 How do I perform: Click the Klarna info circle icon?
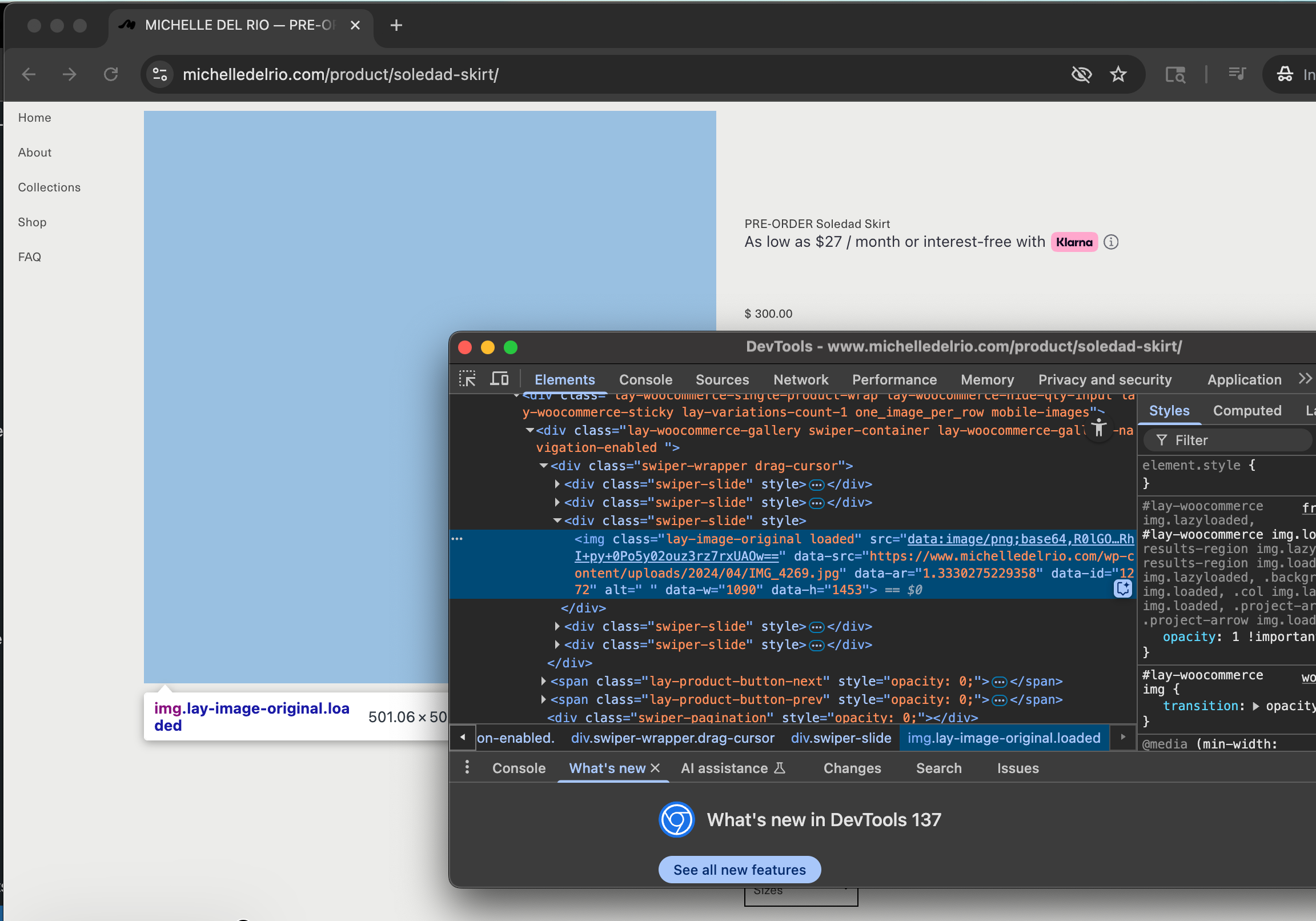click(x=1111, y=242)
